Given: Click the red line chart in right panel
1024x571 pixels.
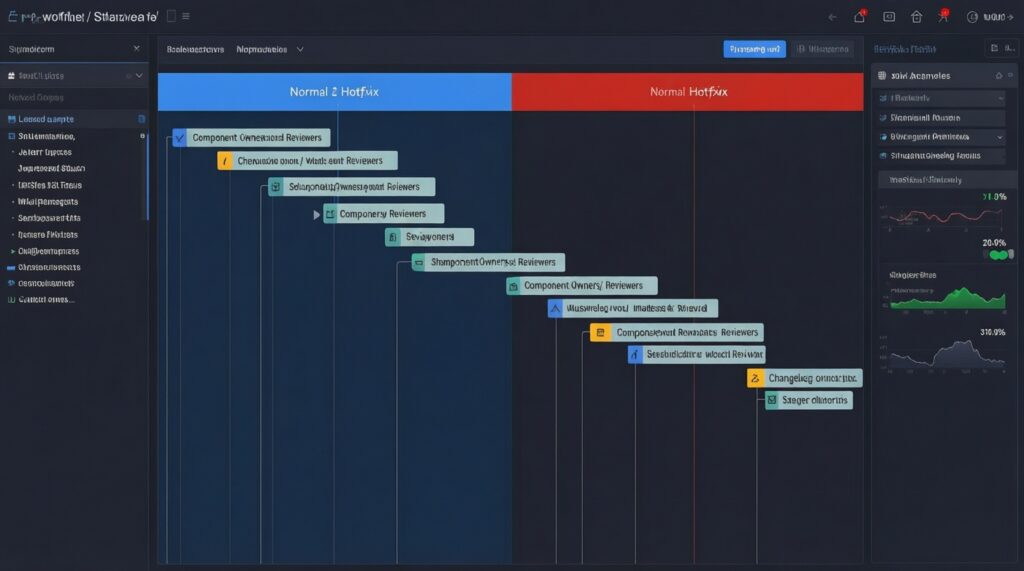Looking at the screenshot, I should click(x=942, y=214).
